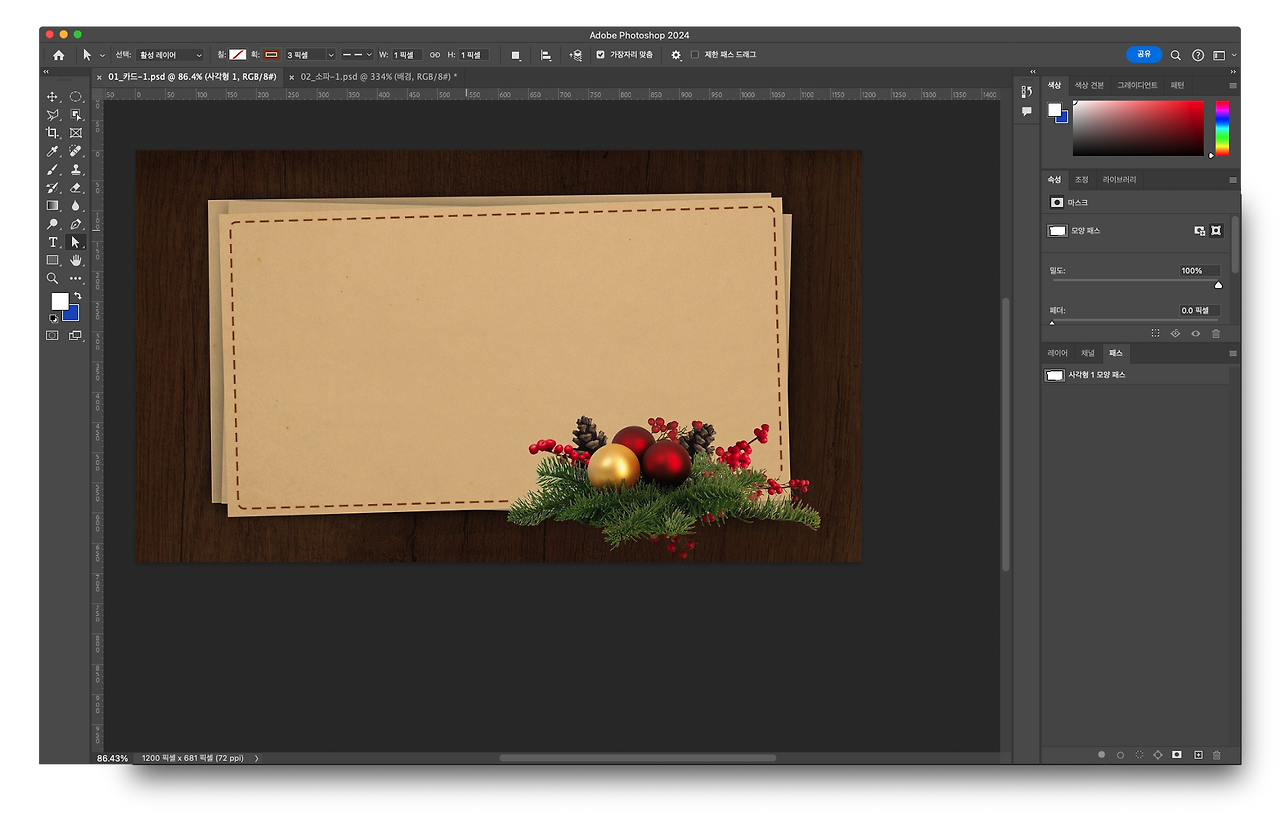Click the rainbow hue slider strip
Screen dimensions: 1280x816
coord(1222,127)
